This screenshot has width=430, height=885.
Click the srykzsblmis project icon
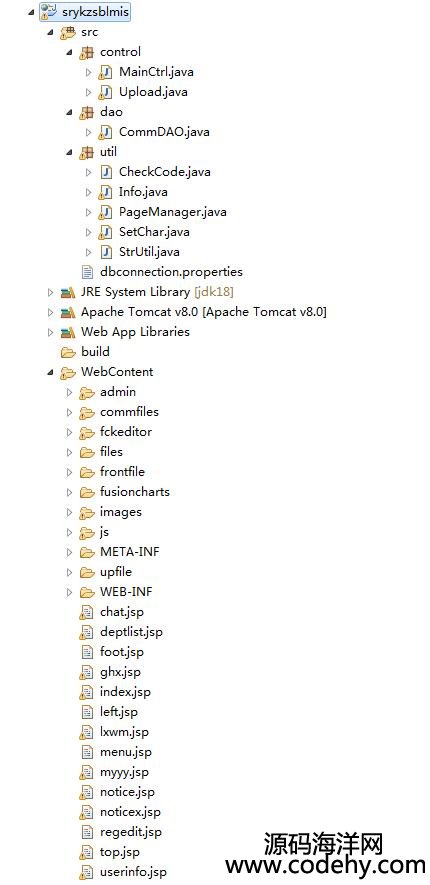(47, 12)
